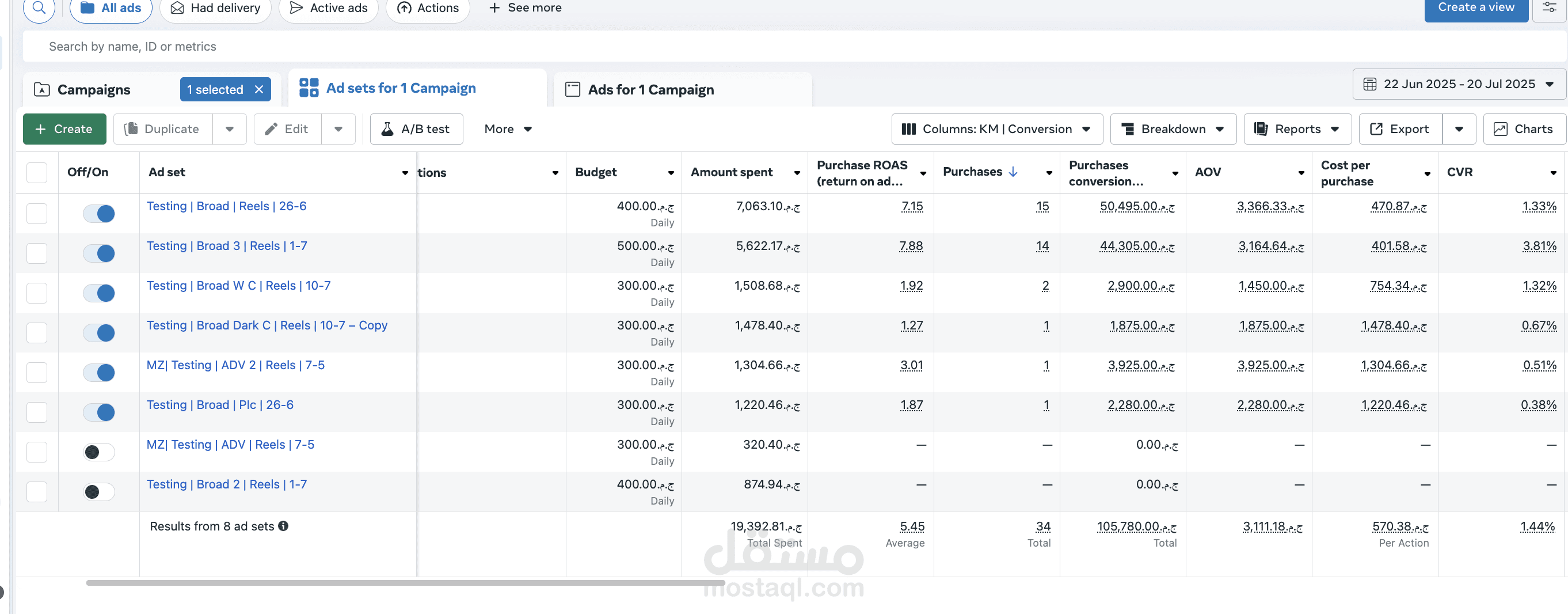Switch to the Ads for 1 Campaign tab
Screen dimensions: 1568x614
pyautogui.click(x=650, y=89)
